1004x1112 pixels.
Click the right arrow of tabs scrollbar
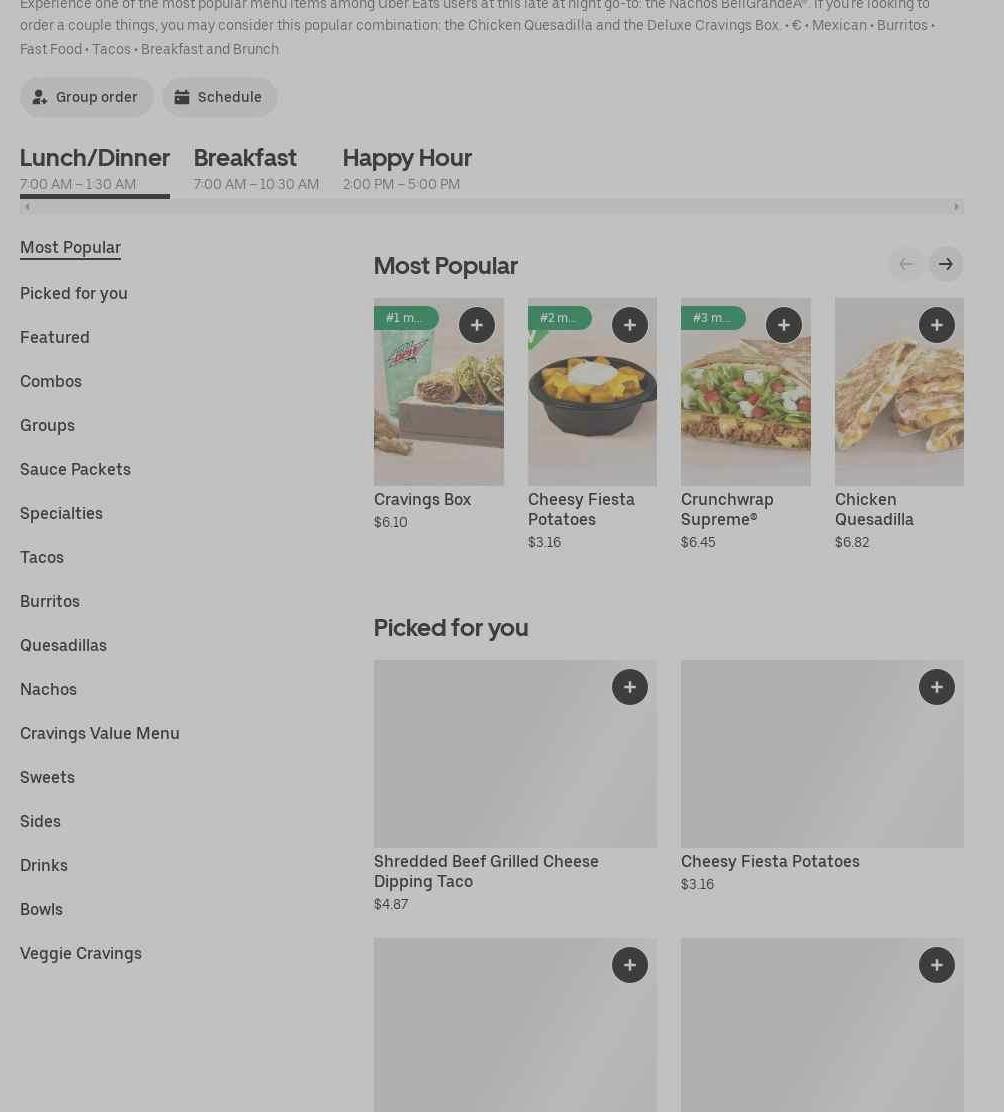tap(956, 207)
